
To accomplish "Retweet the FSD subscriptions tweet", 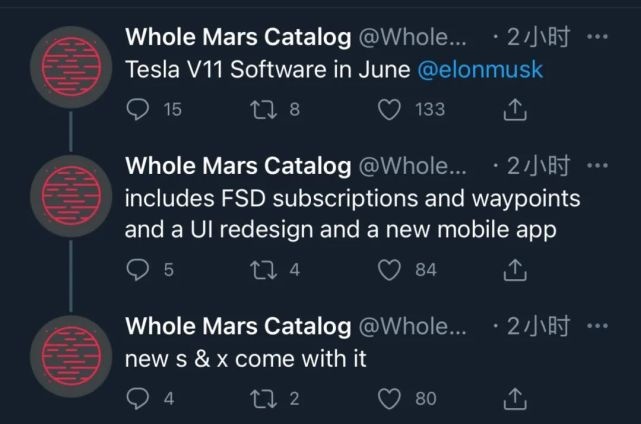I will (263, 270).
